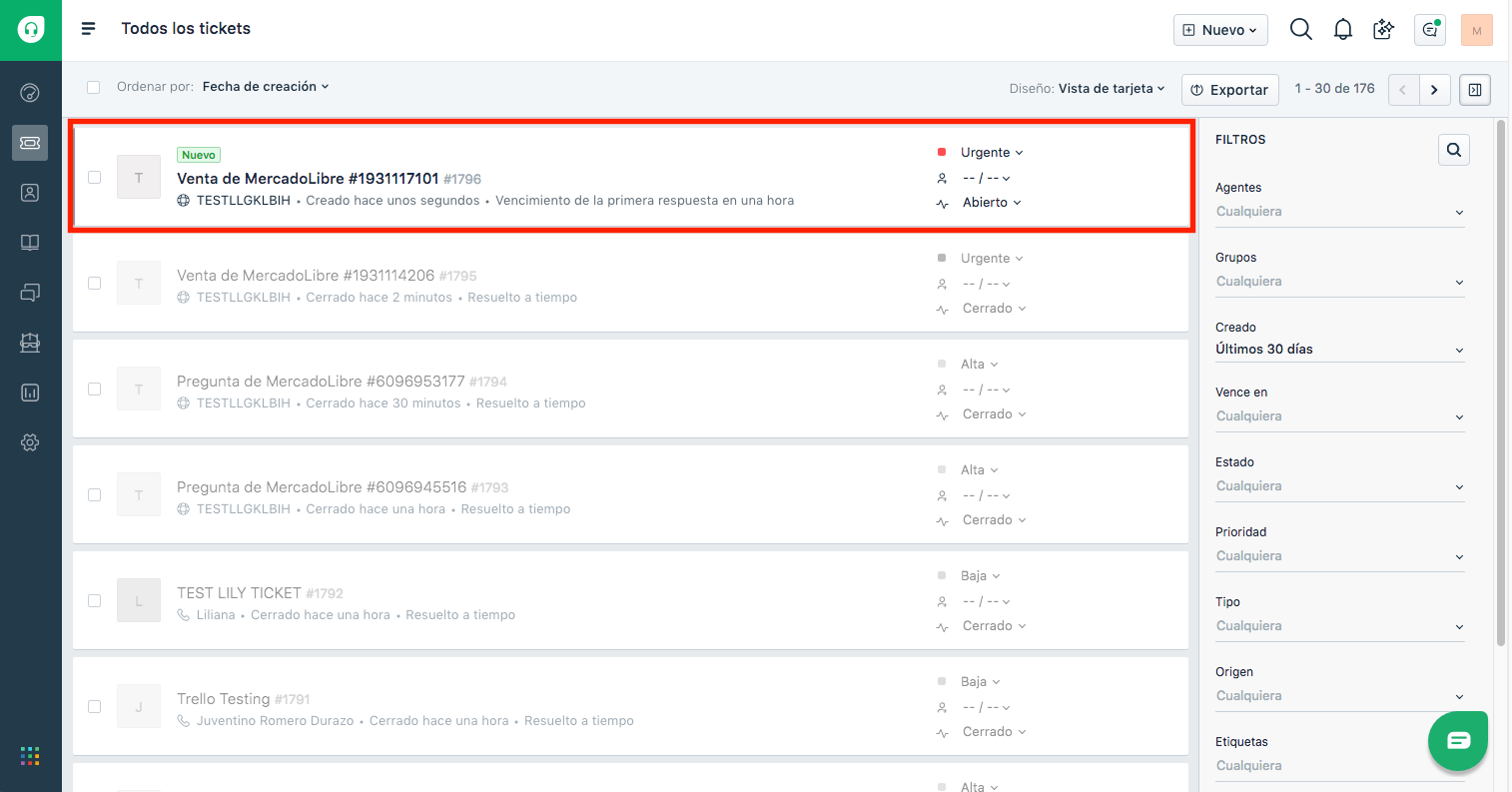Open the Nuevo dropdown button
This screenshot has width=1512, height=792.
pyautogui.click(x=1220, y=30)
